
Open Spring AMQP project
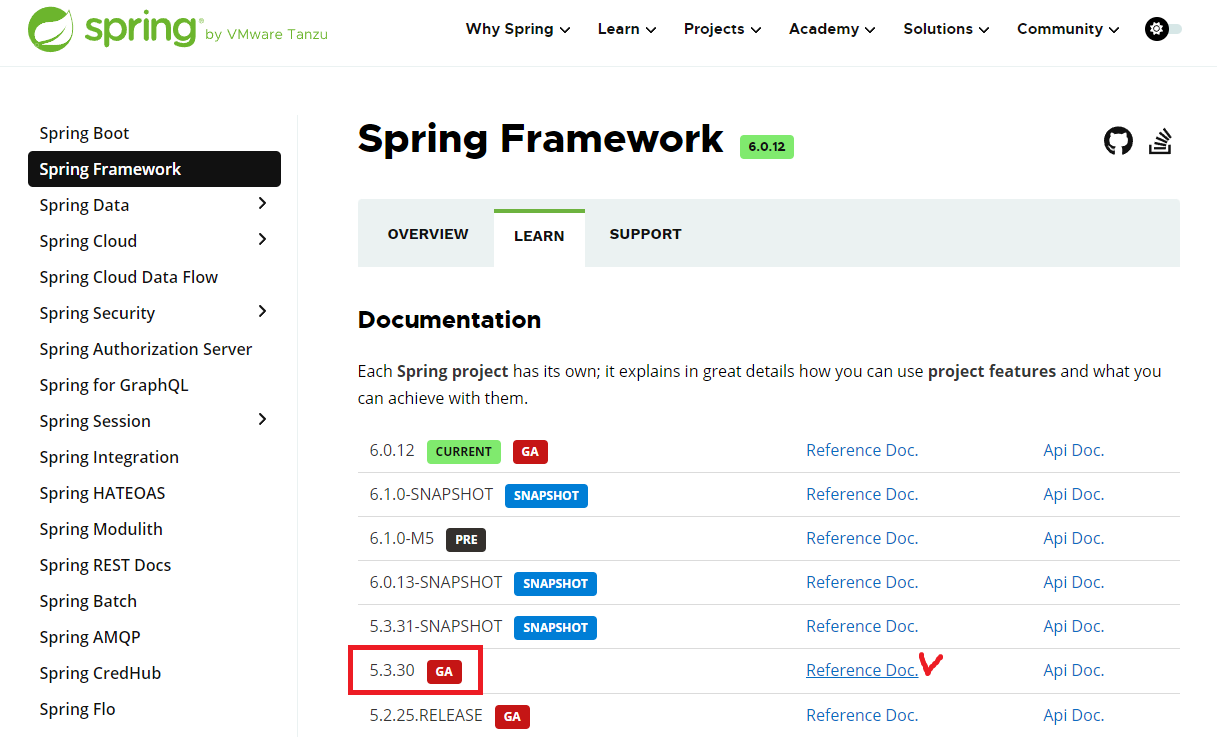(x=90, y=637)
